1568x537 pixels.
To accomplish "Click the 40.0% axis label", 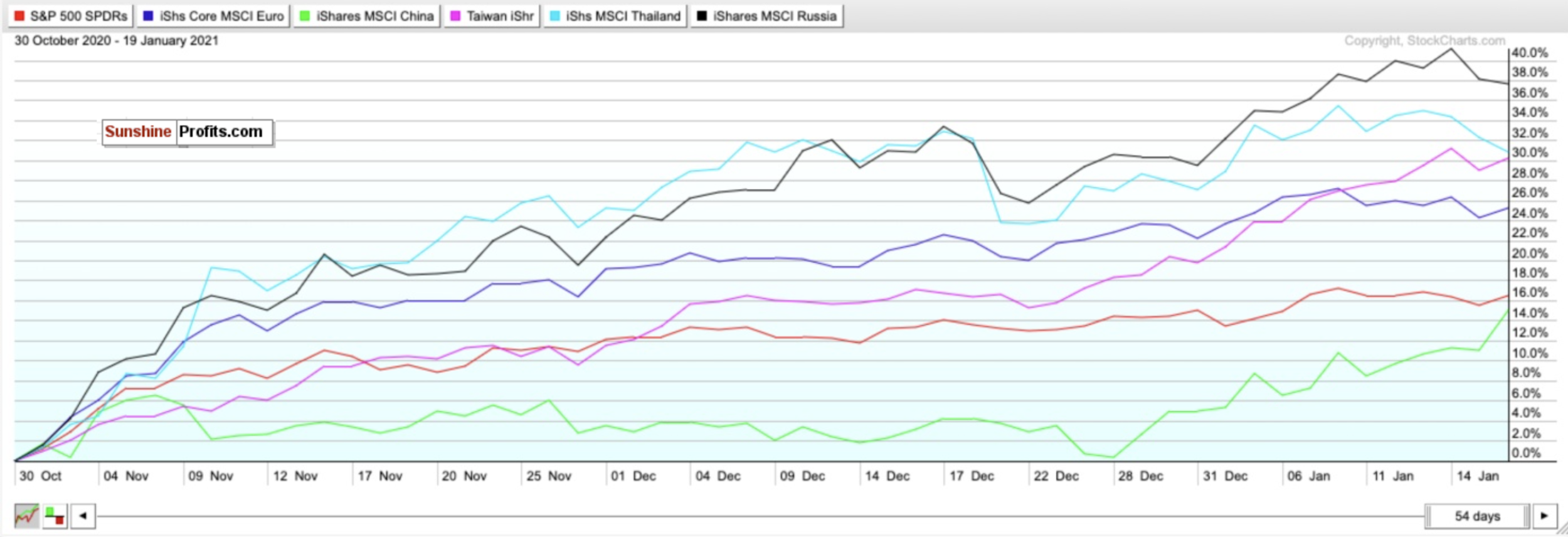I will 1529,53.
